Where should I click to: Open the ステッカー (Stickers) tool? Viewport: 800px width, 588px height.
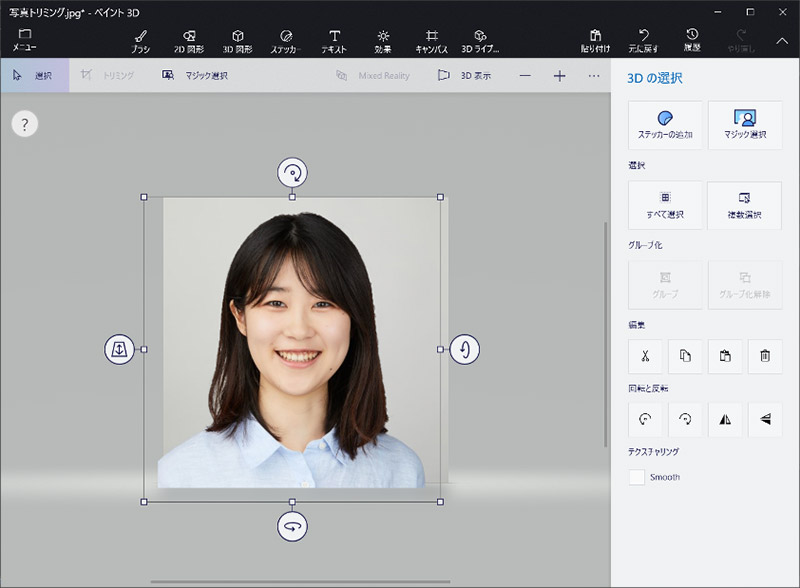(x=286, y=40)
